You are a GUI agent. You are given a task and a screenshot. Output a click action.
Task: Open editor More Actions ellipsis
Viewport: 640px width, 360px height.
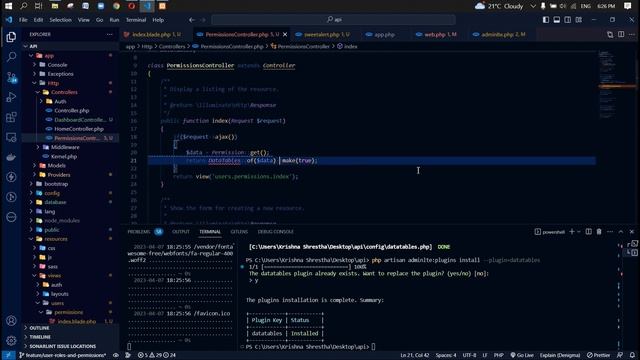632,35
